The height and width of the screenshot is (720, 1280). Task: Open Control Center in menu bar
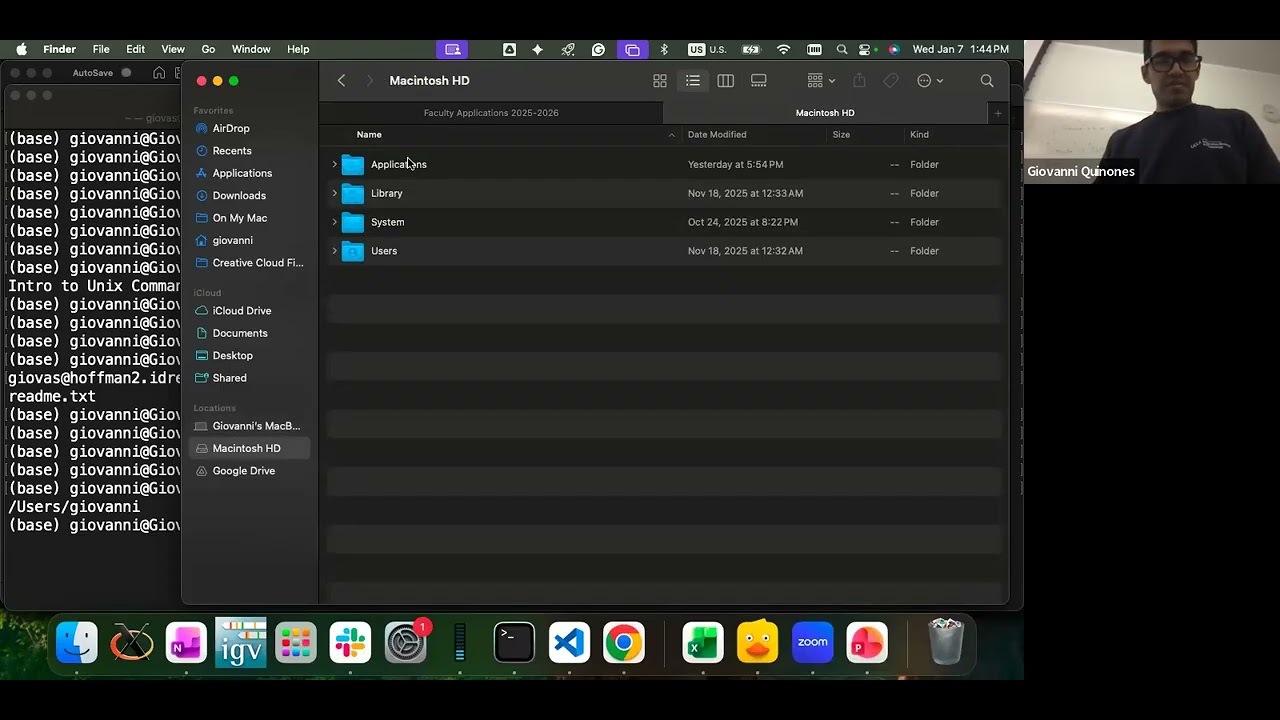click(x=865, y=49)
